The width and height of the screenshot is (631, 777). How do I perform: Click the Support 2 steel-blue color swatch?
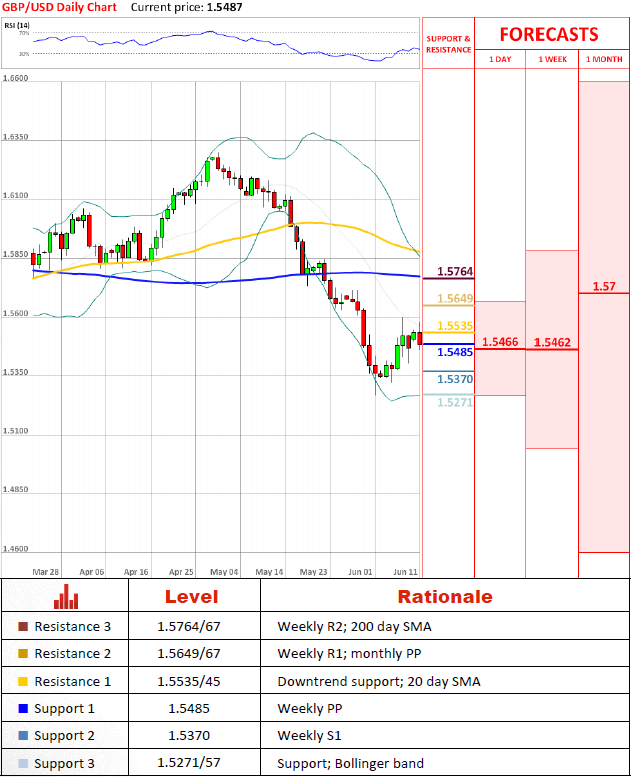click(23, 735)
